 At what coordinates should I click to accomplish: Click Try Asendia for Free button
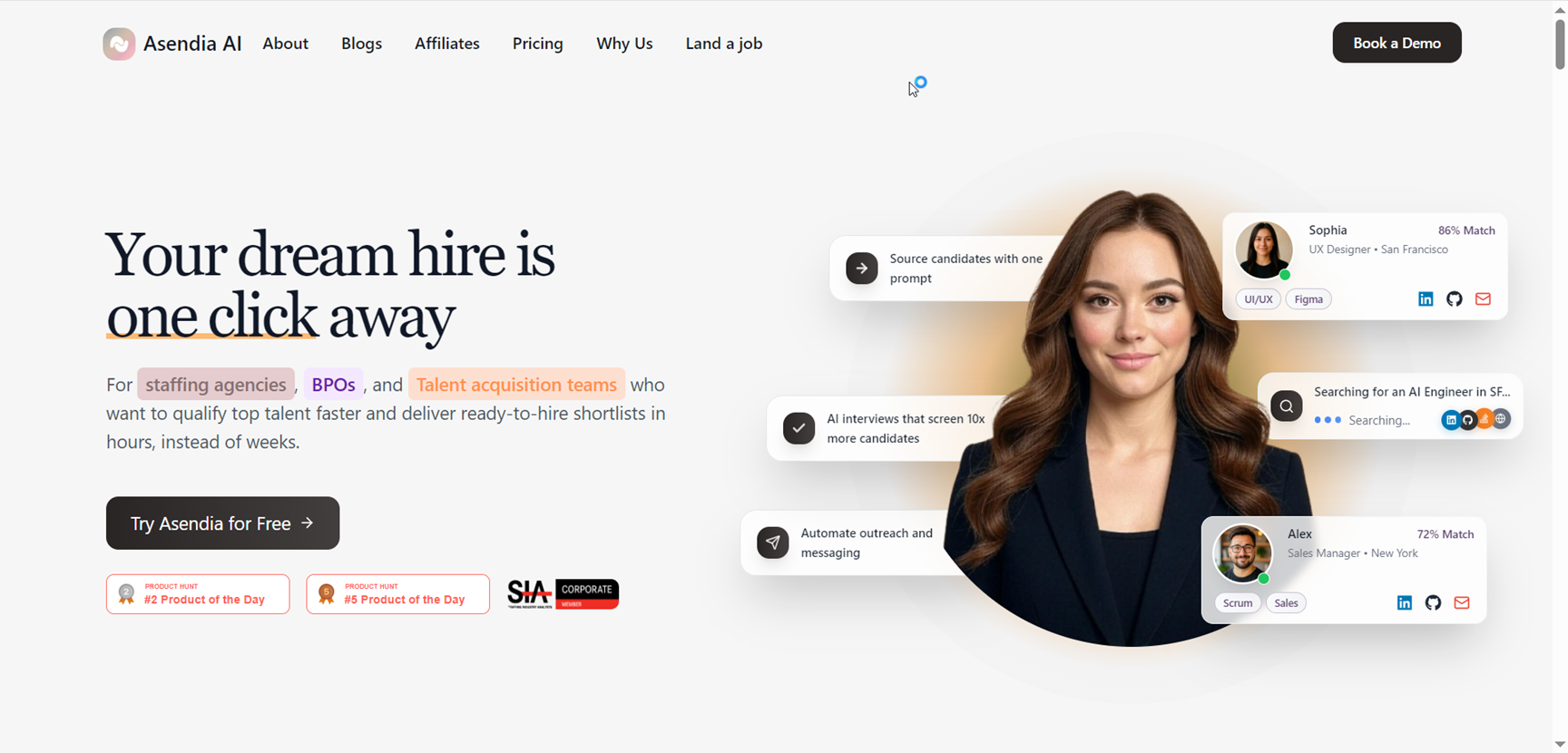click(x=223, y=523)
